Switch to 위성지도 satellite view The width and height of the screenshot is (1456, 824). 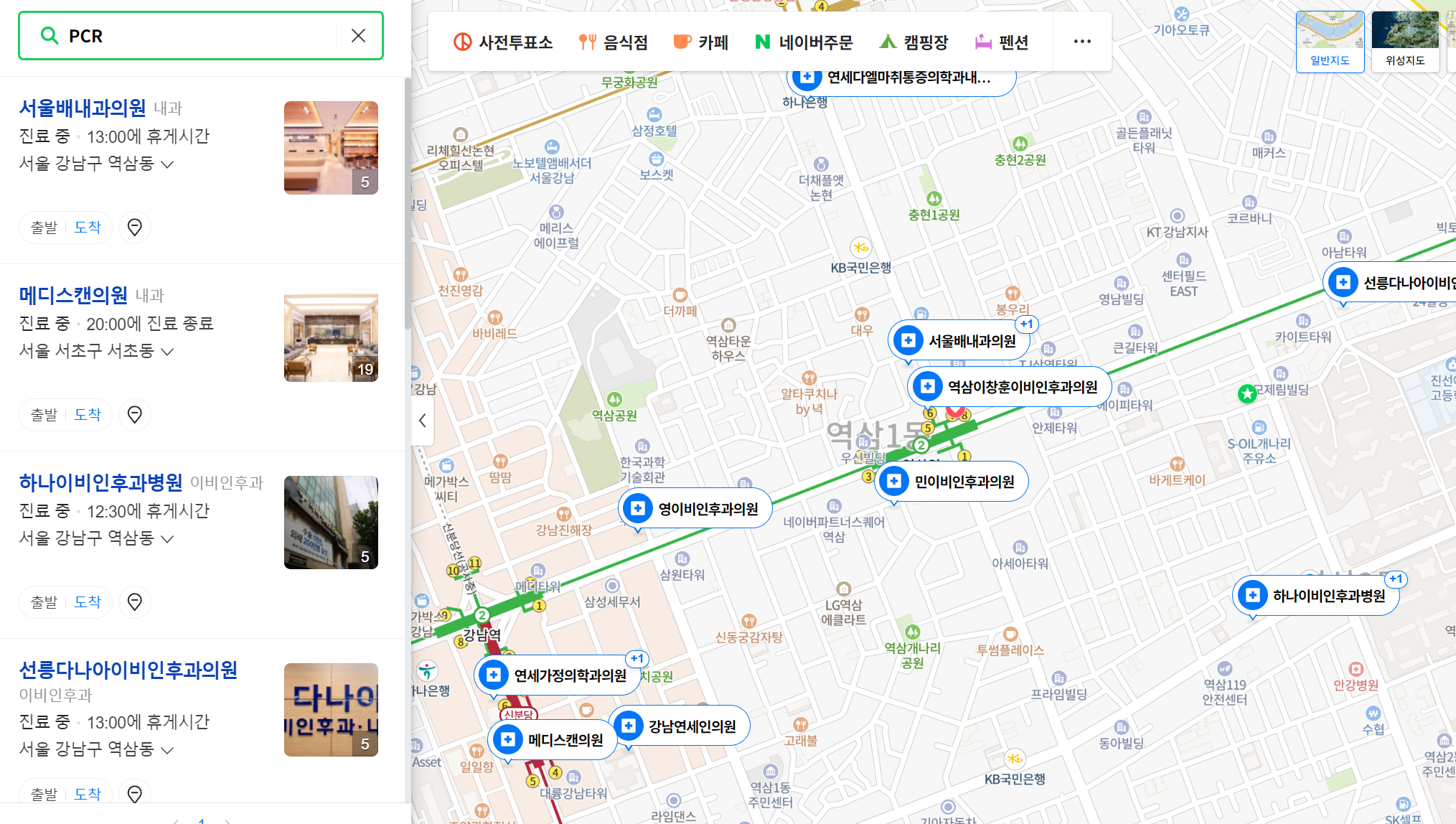(x=1404, y=41)
